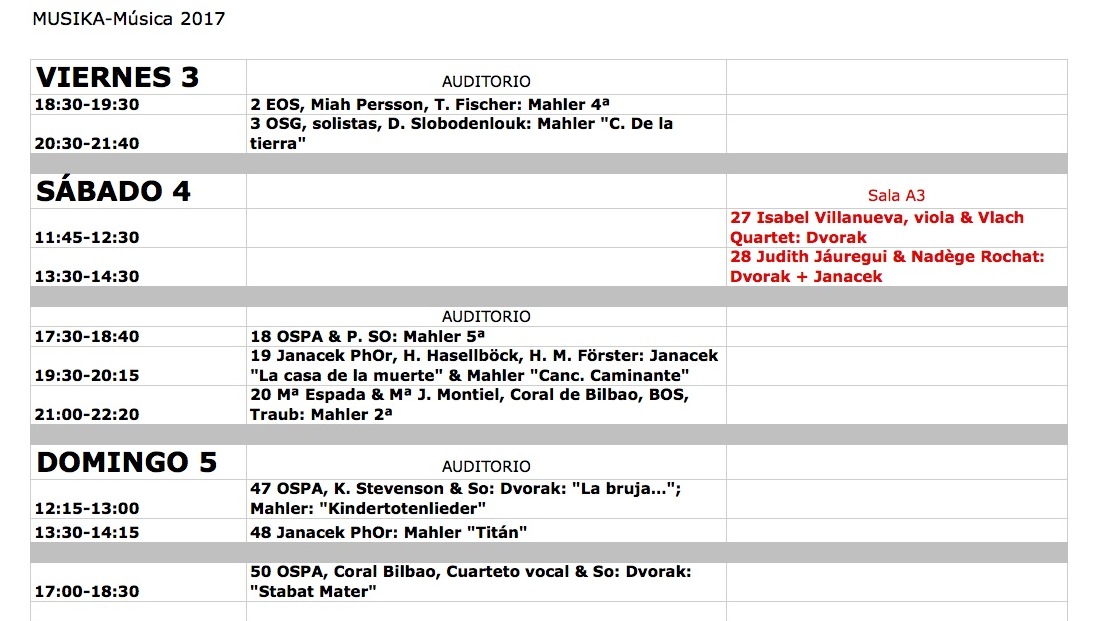The width and height of the screenshot is (1102, 621).
Task: Select the EOS Mahler 4ª concert entry
Action: tap(430, 104)
